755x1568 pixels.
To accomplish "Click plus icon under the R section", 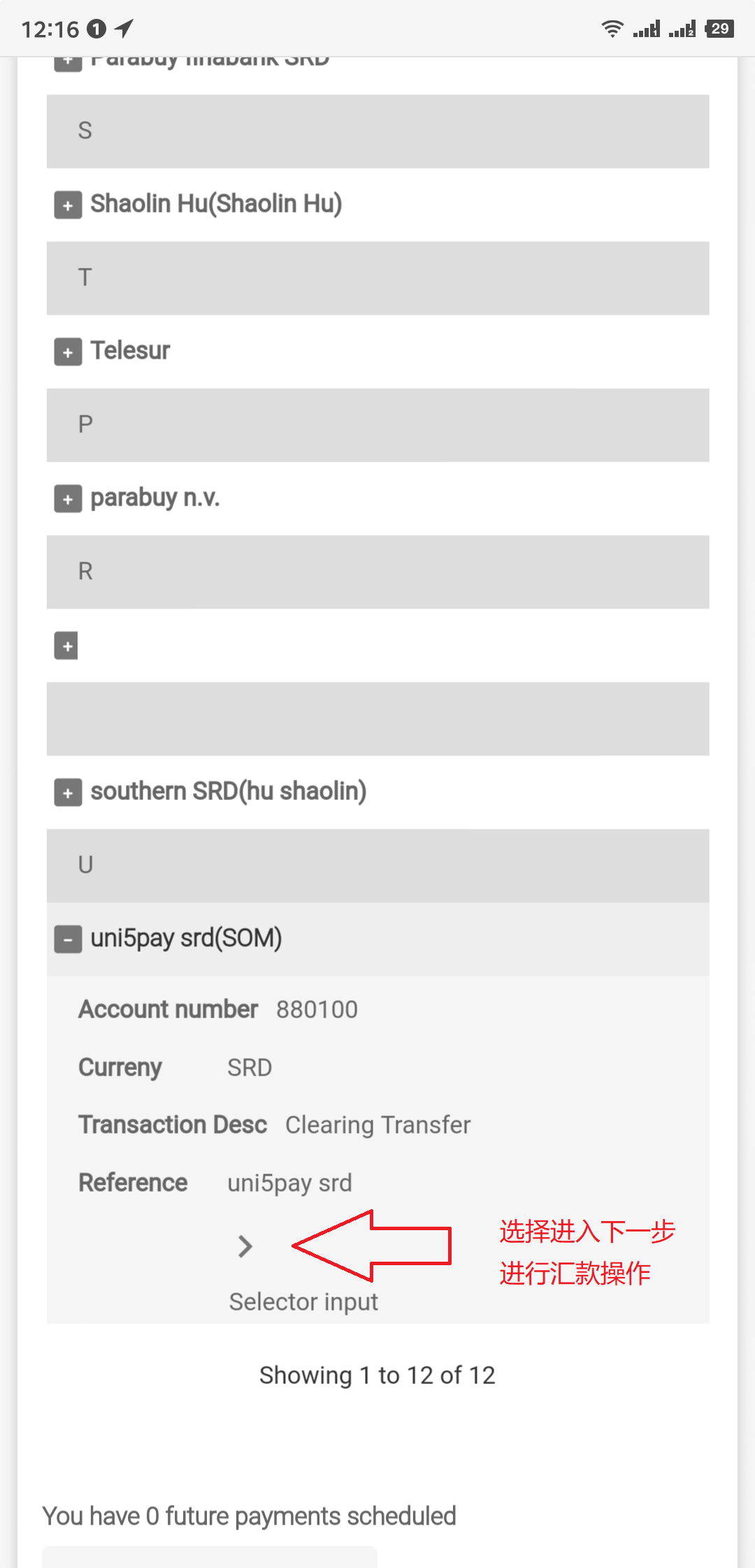I will 66,646.
